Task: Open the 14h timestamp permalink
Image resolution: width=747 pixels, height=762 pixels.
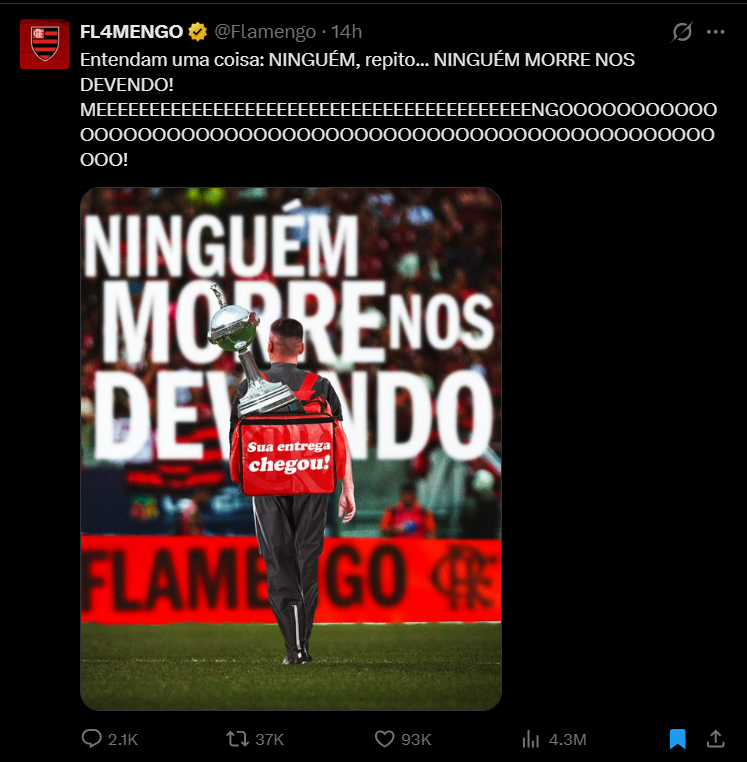Action: tap(347, 32)
